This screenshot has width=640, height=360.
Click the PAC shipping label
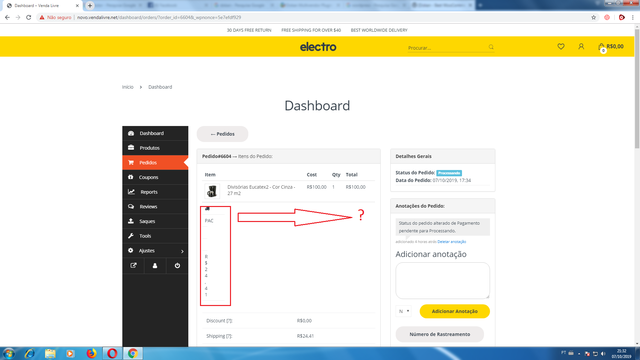pyautogui.click(x=209, y=221)
